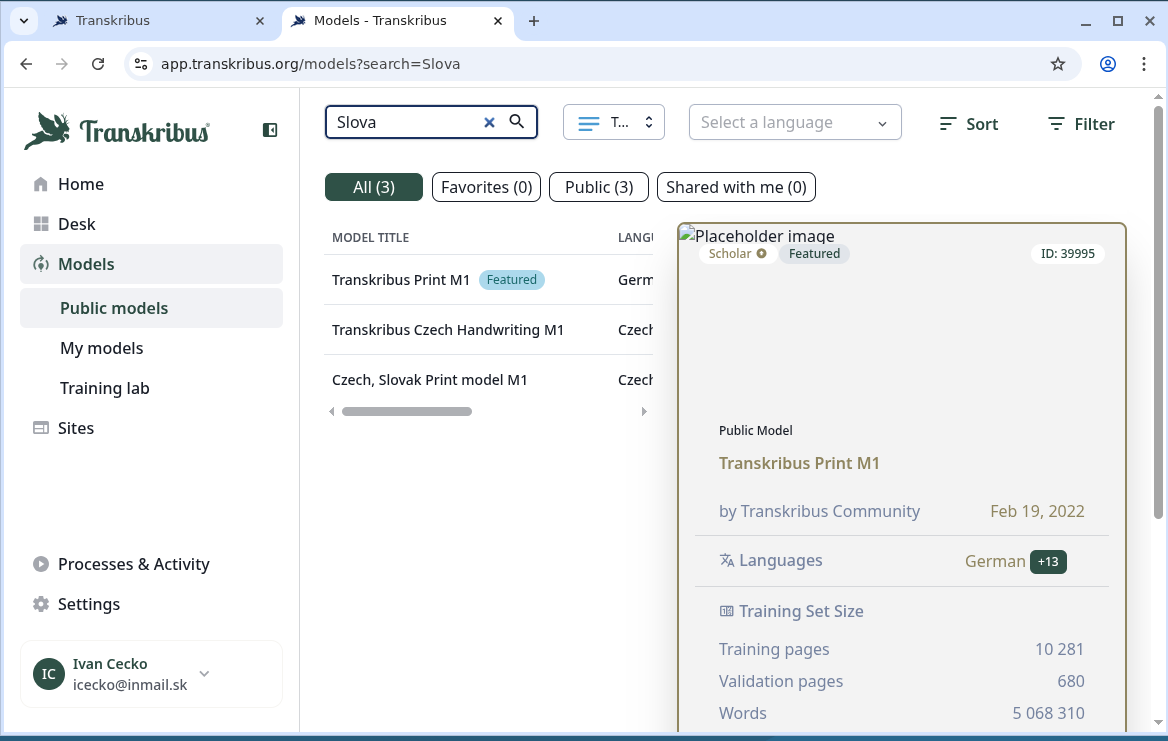This screenshot has height=741, width=1168.
Task: Open the model type dropdown
Action: pyautogui.click(x=613, y=122)
